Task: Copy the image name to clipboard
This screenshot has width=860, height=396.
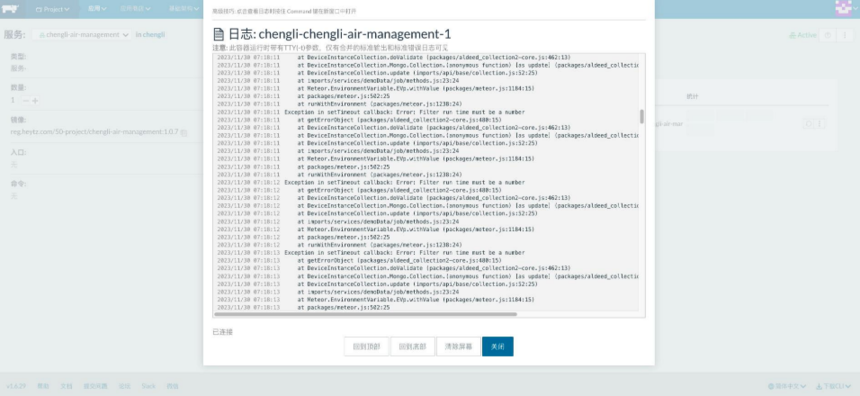Action: (x=184, y=133)
